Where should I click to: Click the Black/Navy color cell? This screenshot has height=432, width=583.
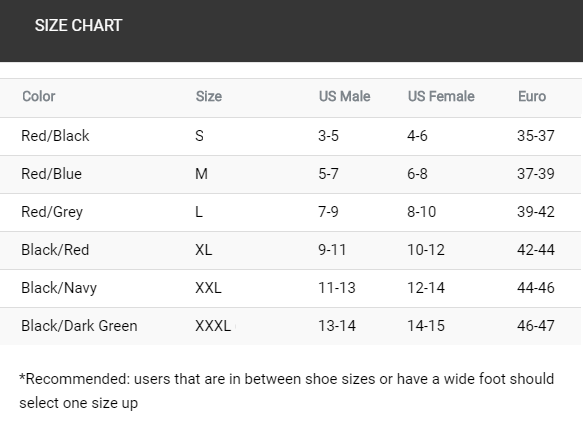pos(59,288)
